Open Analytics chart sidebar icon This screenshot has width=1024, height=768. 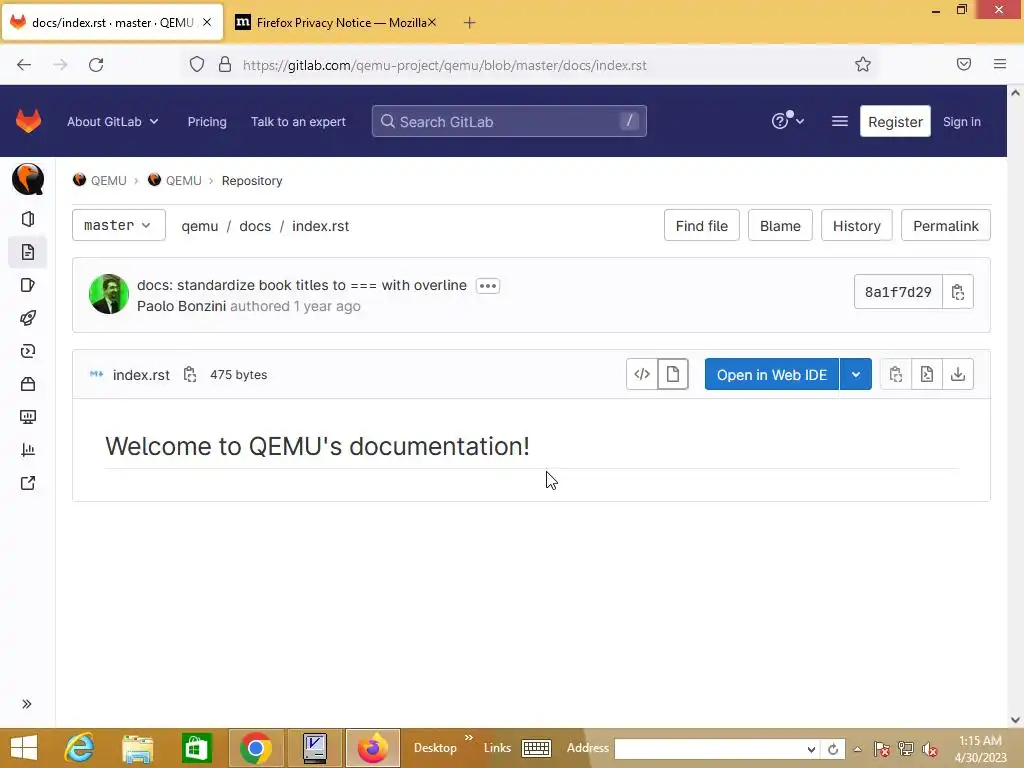(28, 450)
